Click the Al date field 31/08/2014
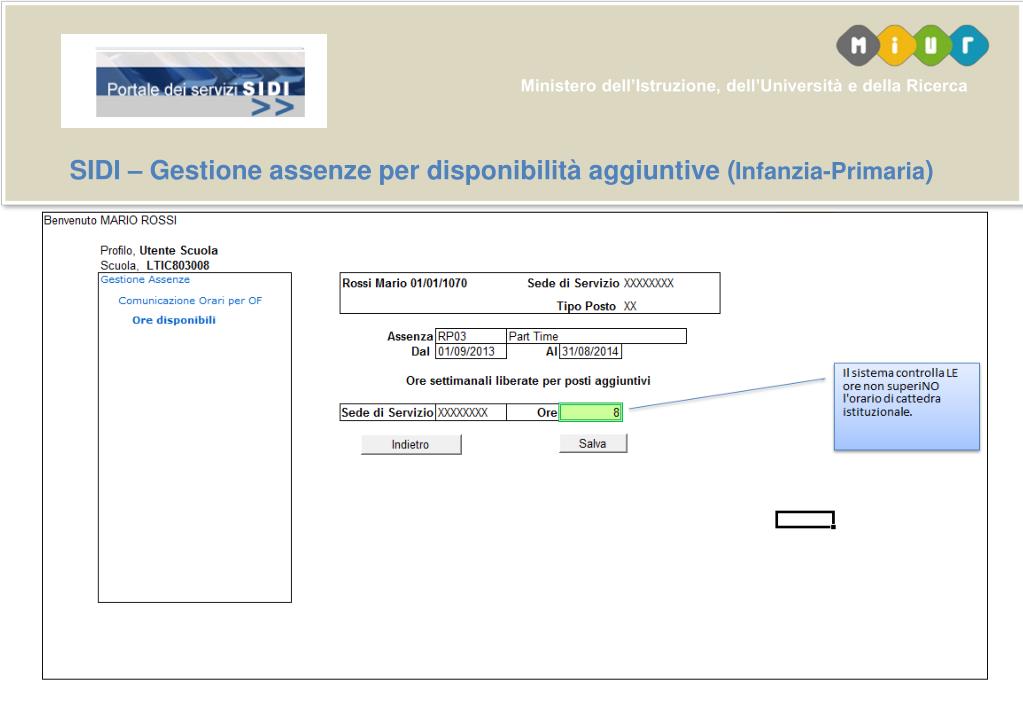 590,352
